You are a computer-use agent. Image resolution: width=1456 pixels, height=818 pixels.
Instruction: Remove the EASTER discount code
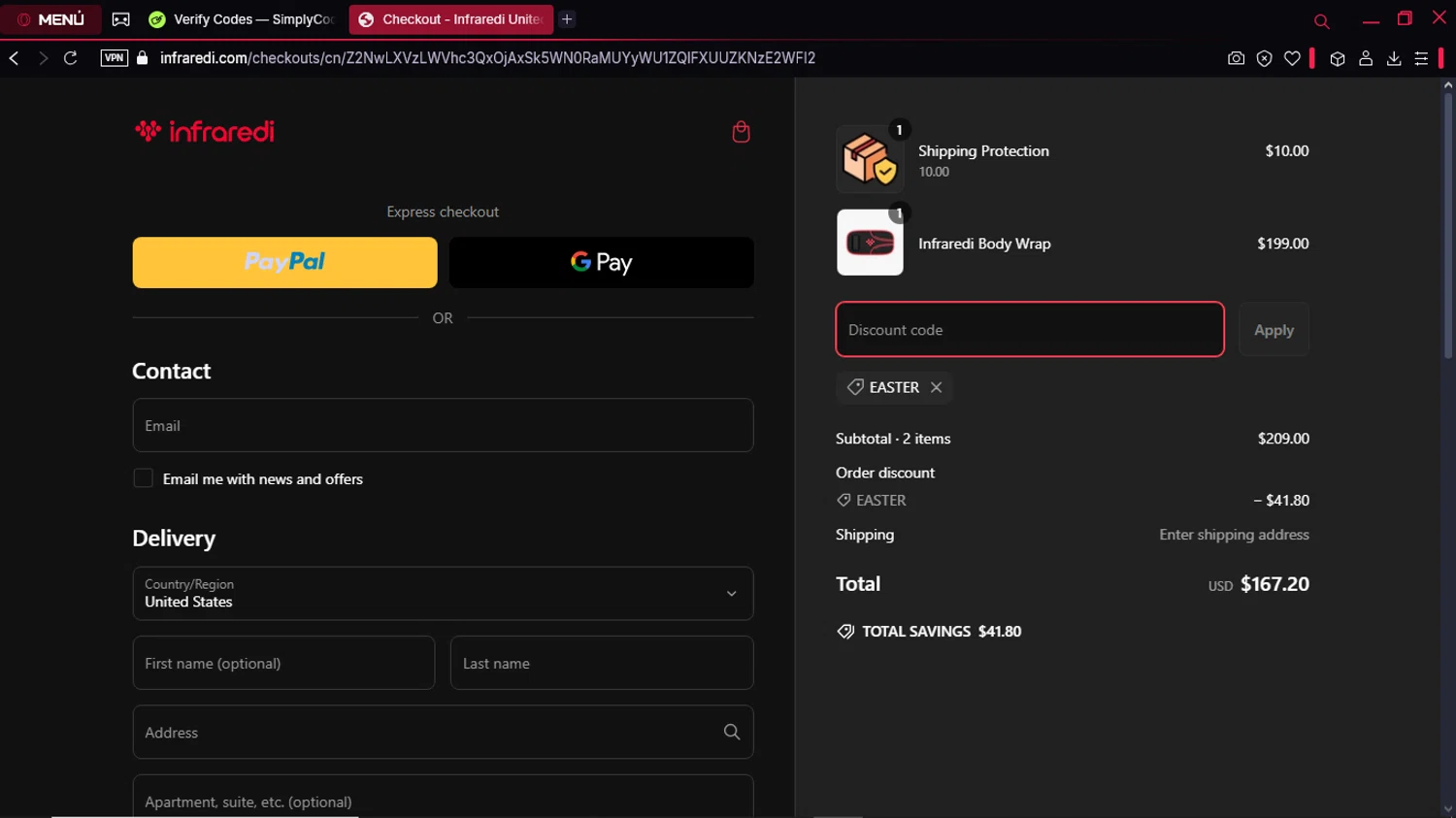pos(936,387)
